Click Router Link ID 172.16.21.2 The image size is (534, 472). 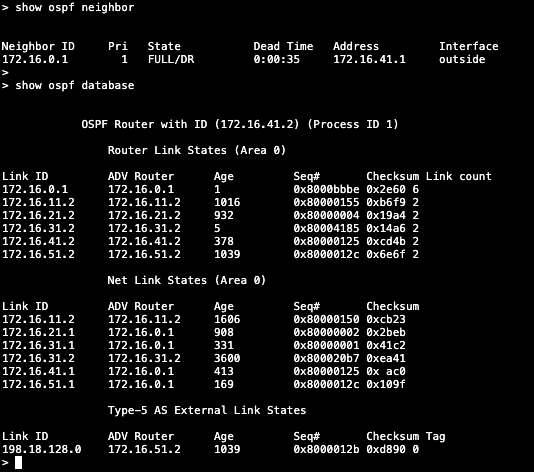[x=38, y=215]
